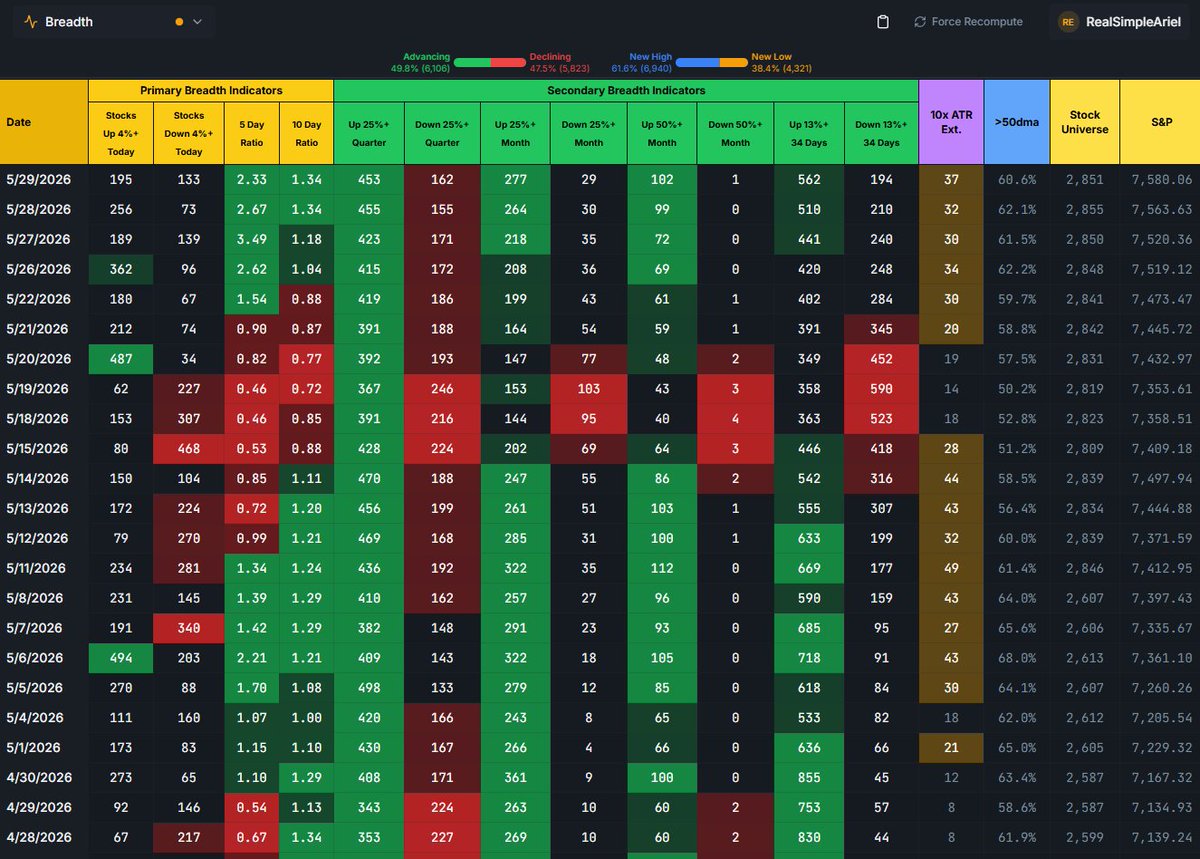Click Force Recompute button

click(968, 22)
